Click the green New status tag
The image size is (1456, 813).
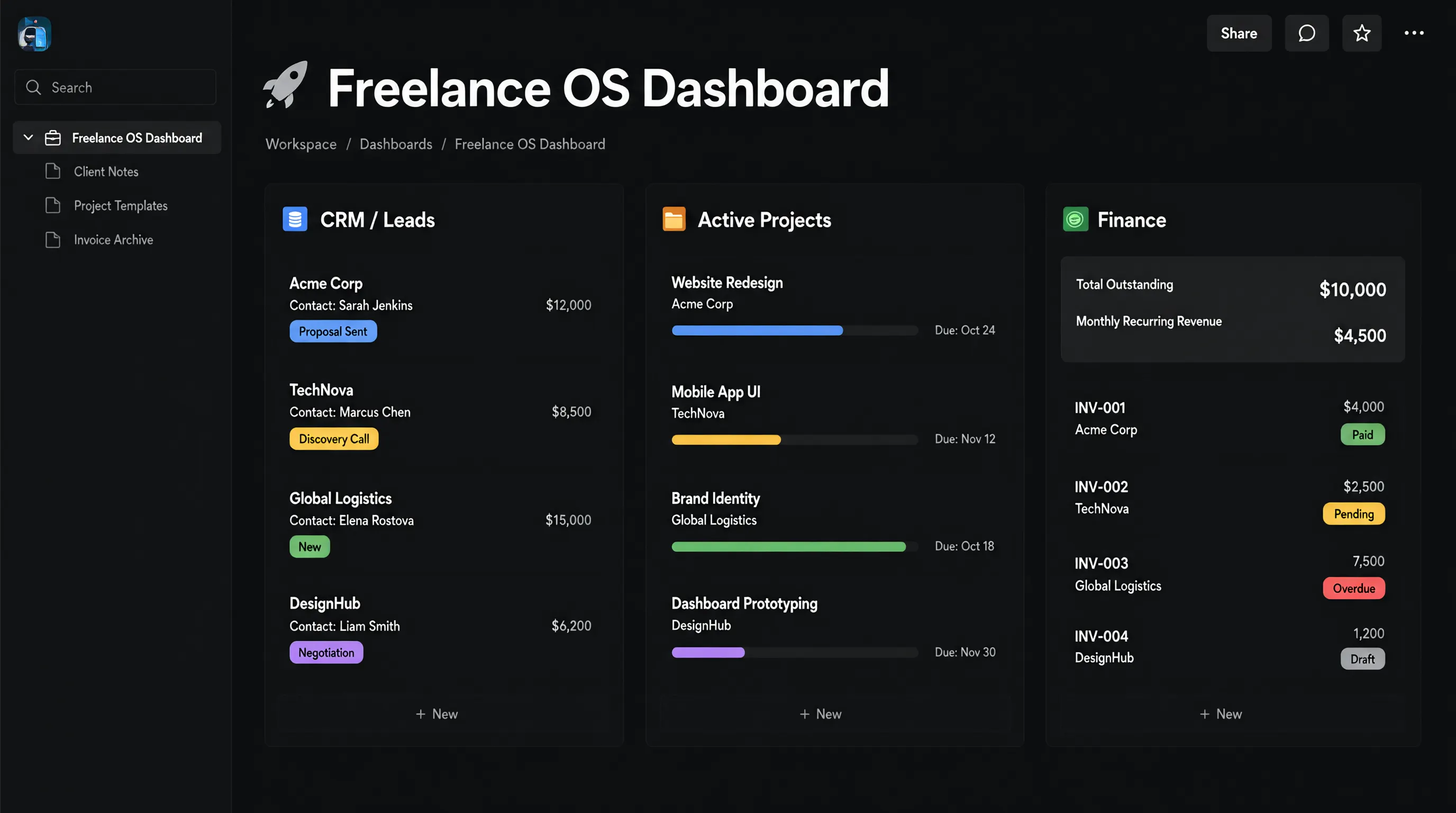310,547
